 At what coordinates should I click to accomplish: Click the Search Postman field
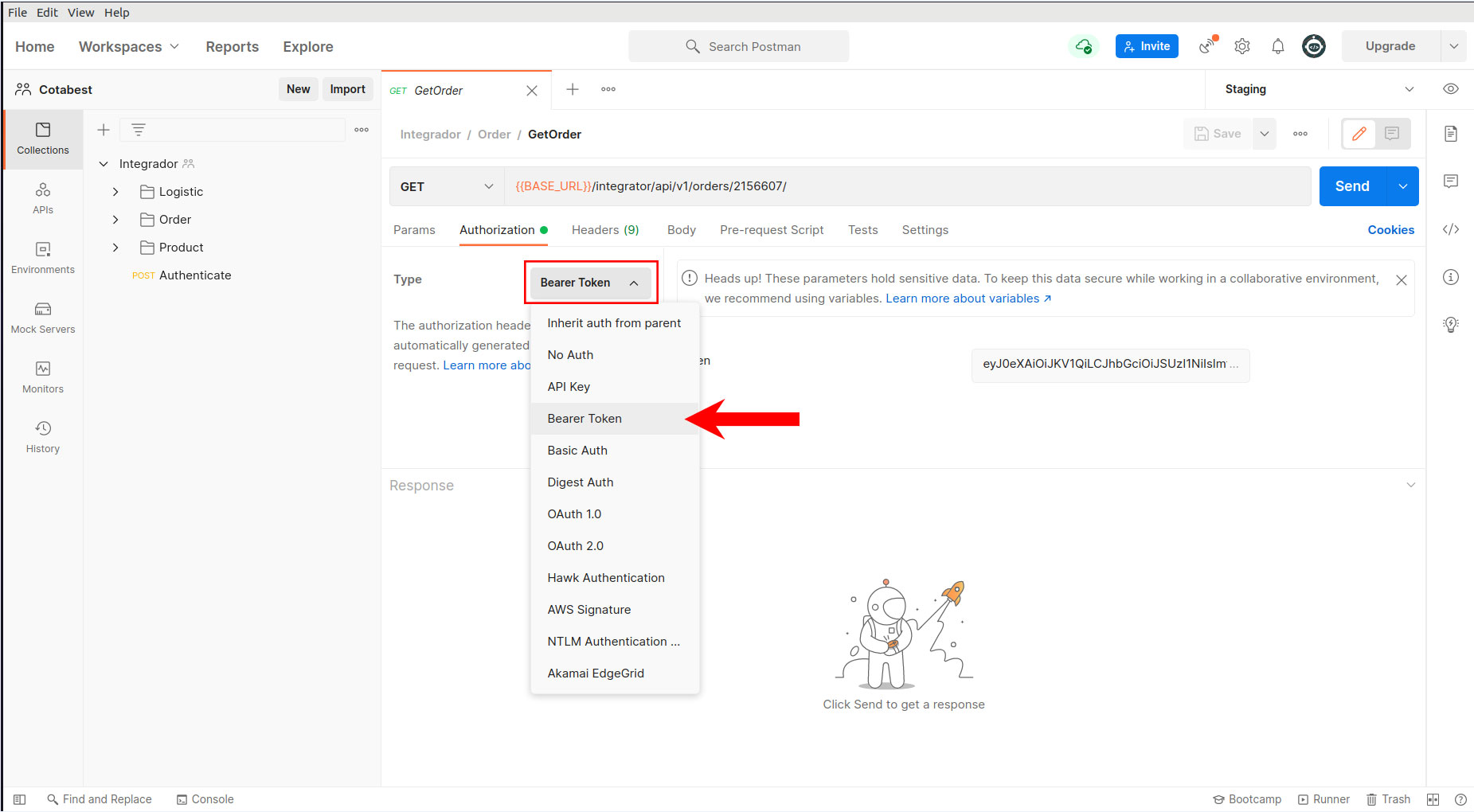click(739, 46)
